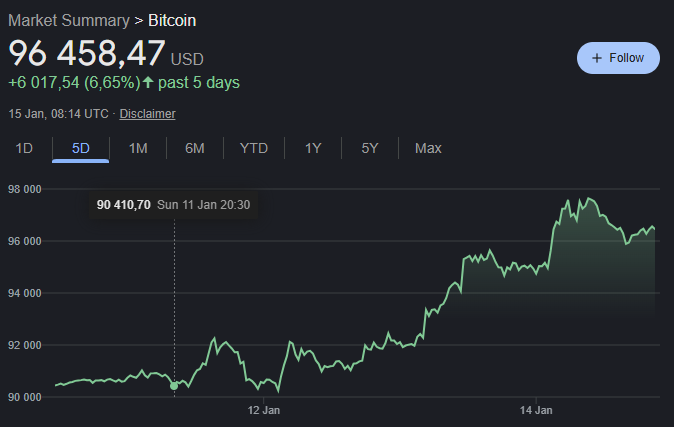
Task: Click the +6 017,54 (6,65%) change text
Action: [x=74, y=83]
